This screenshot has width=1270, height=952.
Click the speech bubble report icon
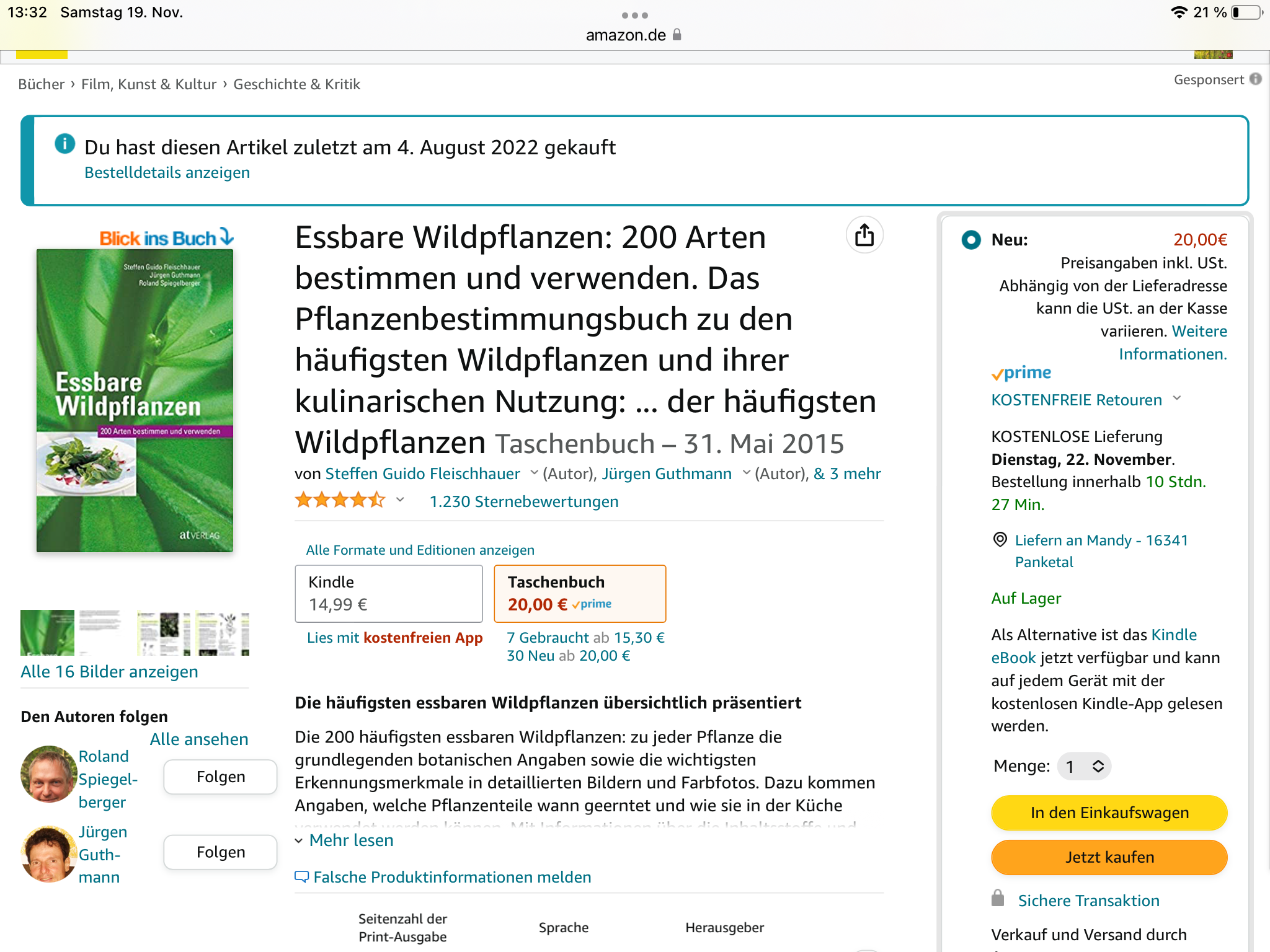301,877
